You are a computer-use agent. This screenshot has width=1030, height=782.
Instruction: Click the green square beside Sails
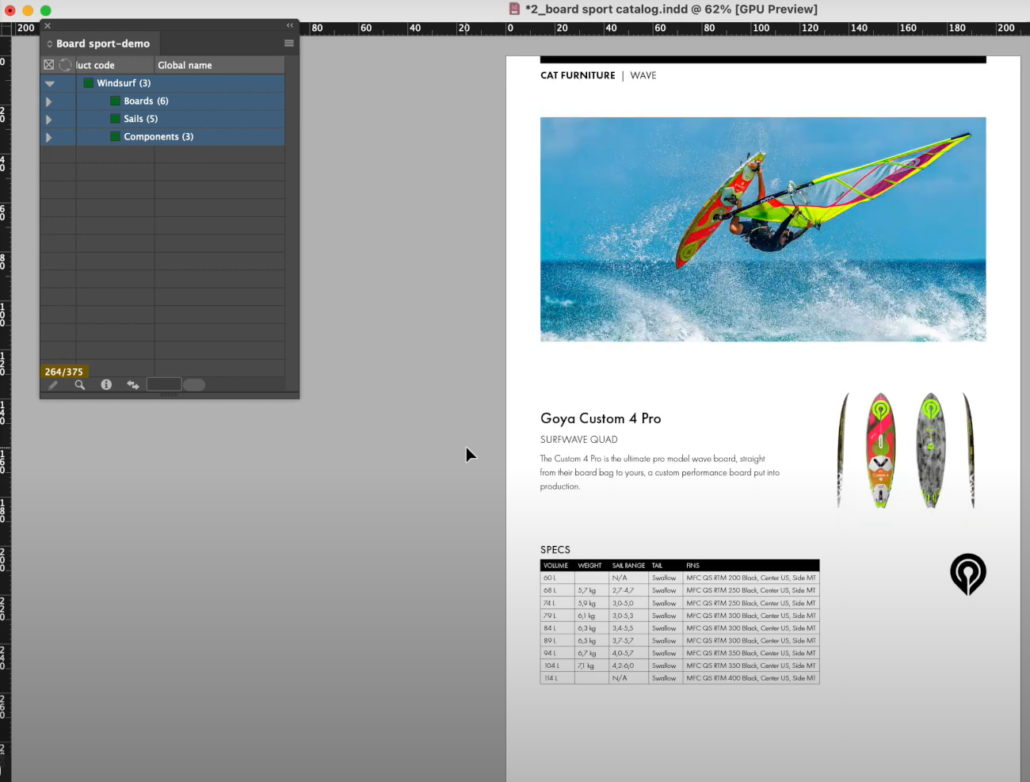click(x=115, y=118)
